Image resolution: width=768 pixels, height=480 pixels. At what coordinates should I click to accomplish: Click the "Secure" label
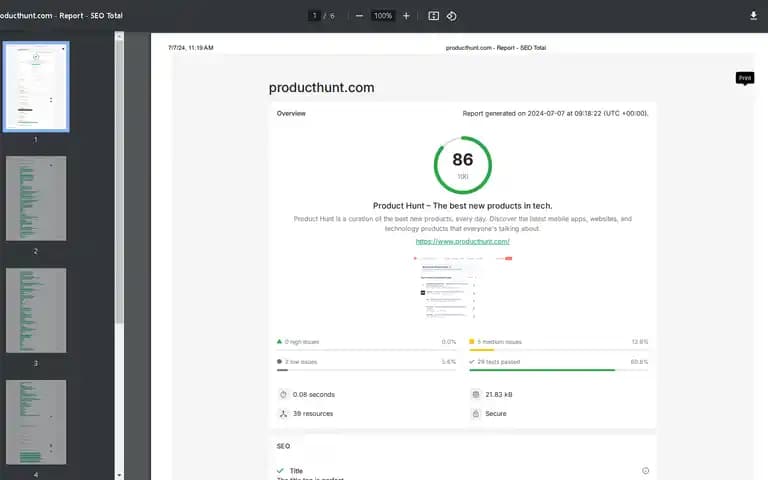(496, 413)
